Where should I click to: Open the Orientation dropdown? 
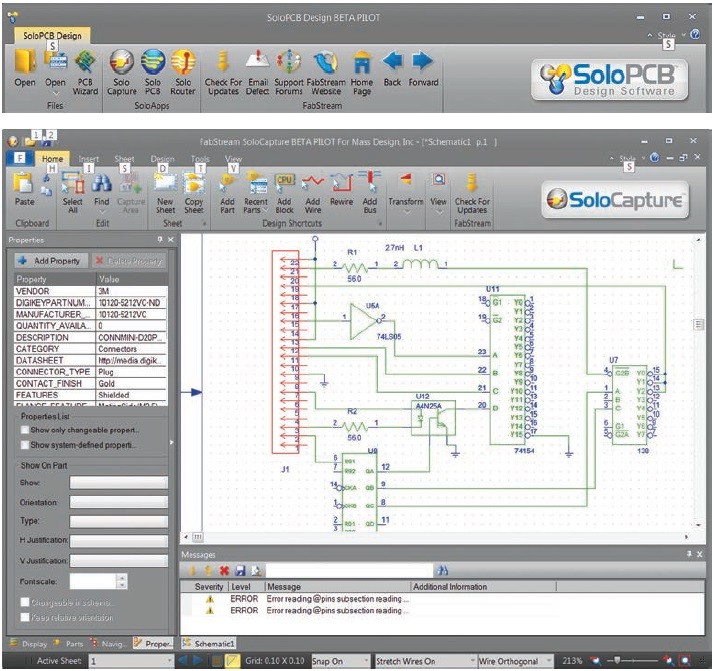click(x=119, y=502)
